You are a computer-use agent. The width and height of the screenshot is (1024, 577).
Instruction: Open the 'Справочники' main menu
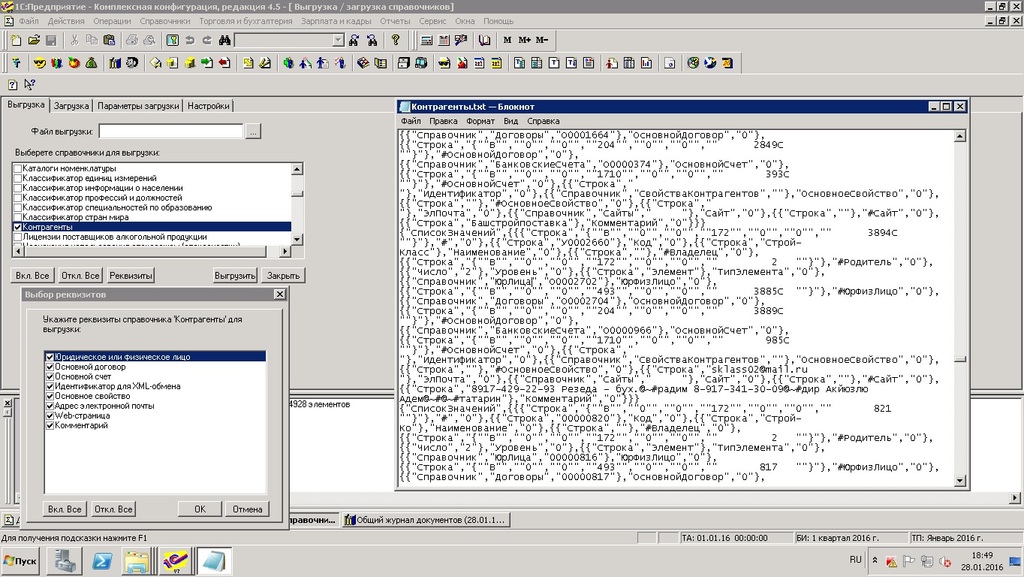pyautogui.click(x=165, y=21)
